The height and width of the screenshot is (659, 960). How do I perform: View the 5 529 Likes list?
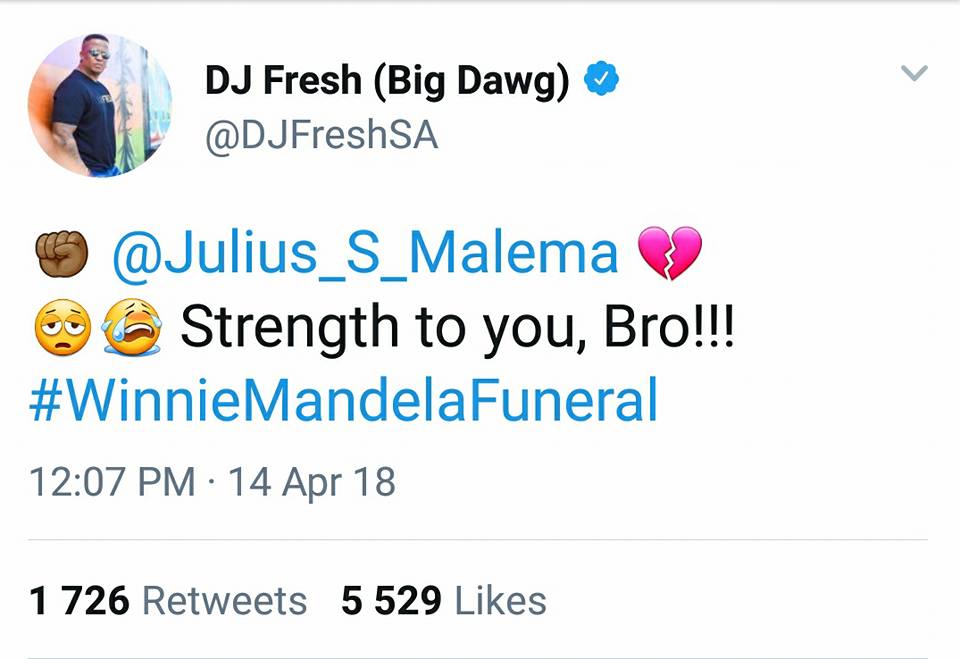pyautogui.click(x=444, y=600)
